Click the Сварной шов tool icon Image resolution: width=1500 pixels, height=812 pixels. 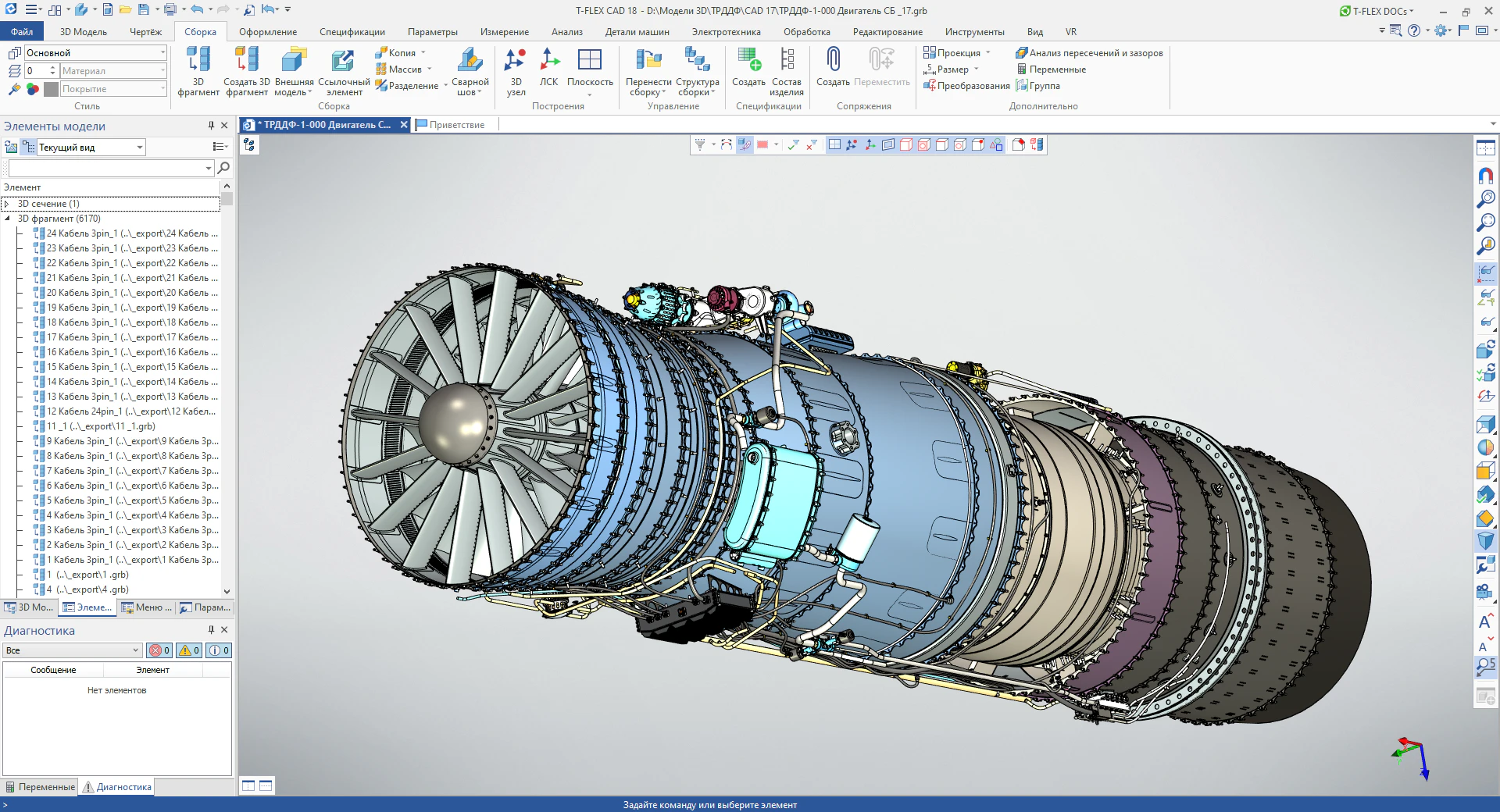coord(470,60)
